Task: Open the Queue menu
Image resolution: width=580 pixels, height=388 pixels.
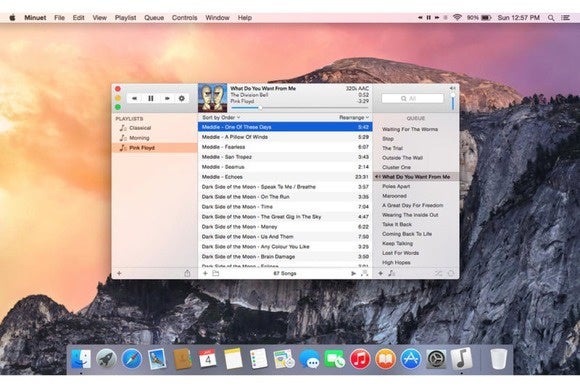Action: tap(154, 17)
